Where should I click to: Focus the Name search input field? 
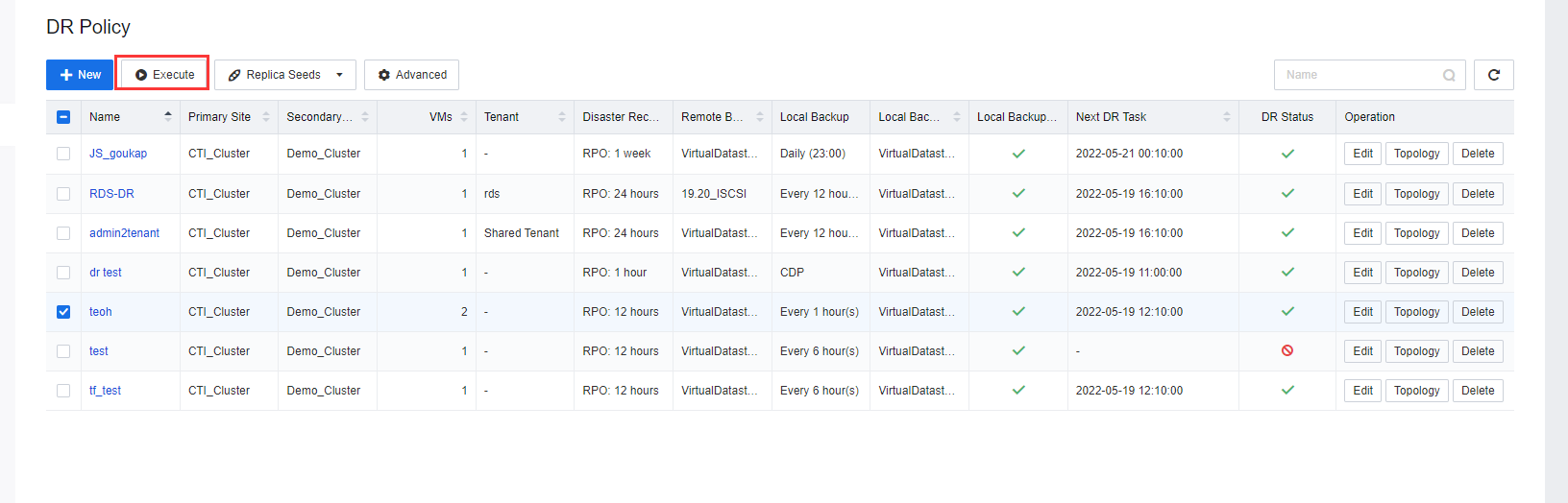(x=1359, y=75)
